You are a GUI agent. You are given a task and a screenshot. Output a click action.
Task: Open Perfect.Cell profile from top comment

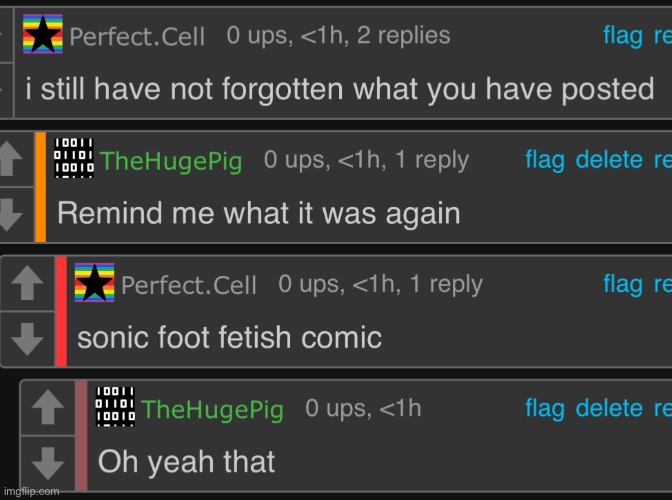pyautogui.click(x=138, y=37)
